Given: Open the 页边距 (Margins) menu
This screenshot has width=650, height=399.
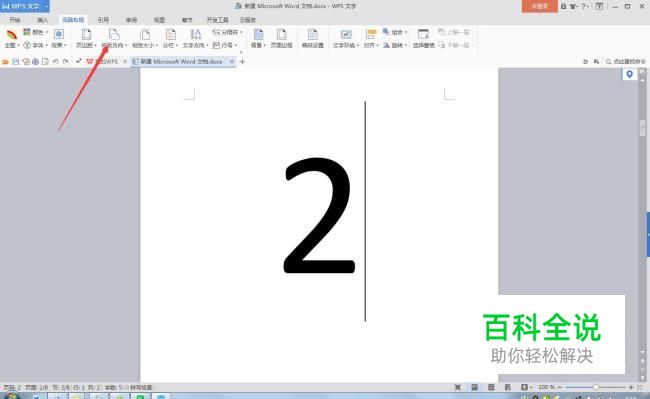Looking at the screenshot, I should 86,39.
